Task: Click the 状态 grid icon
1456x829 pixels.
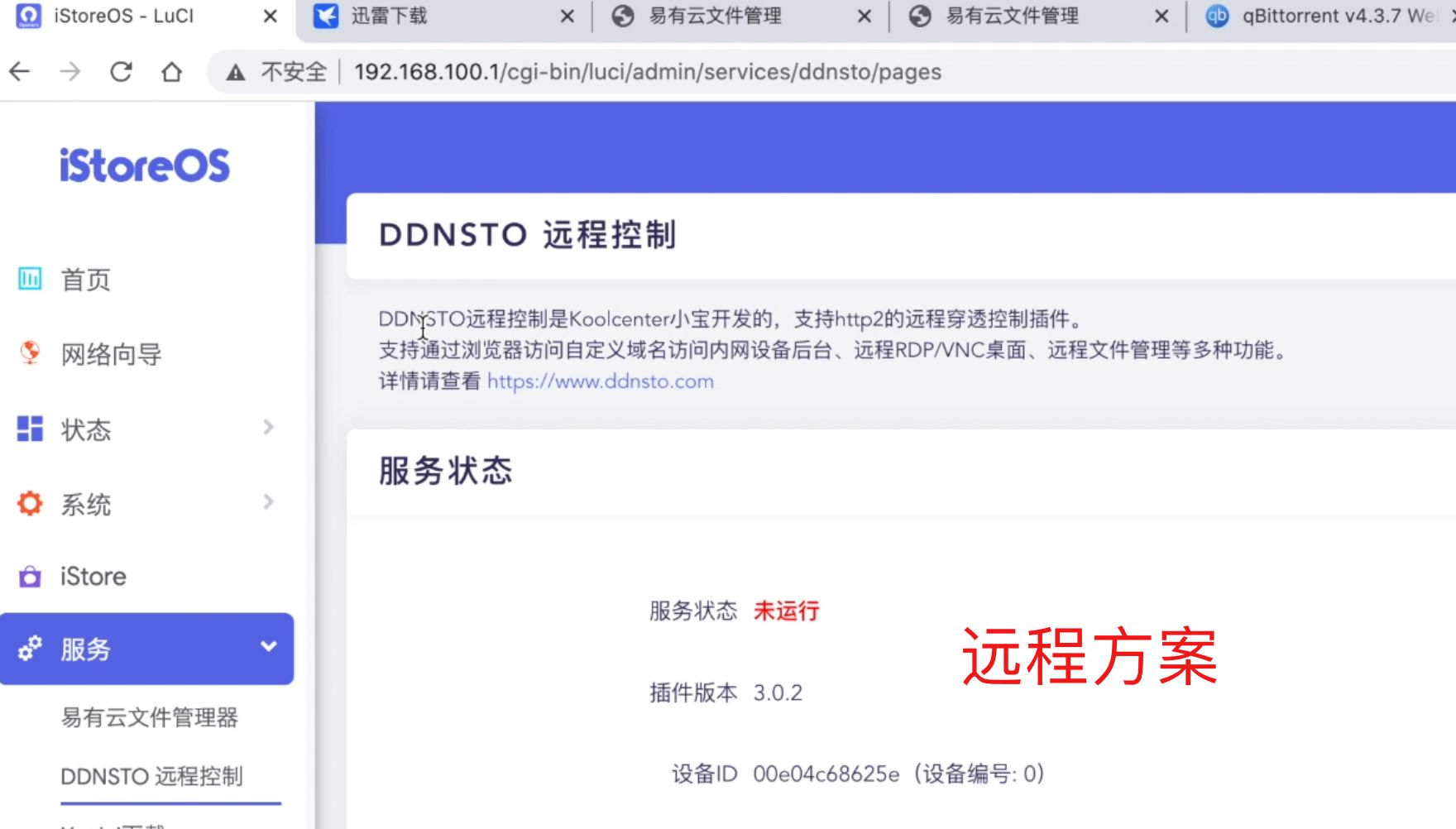Action: [30, 429]
